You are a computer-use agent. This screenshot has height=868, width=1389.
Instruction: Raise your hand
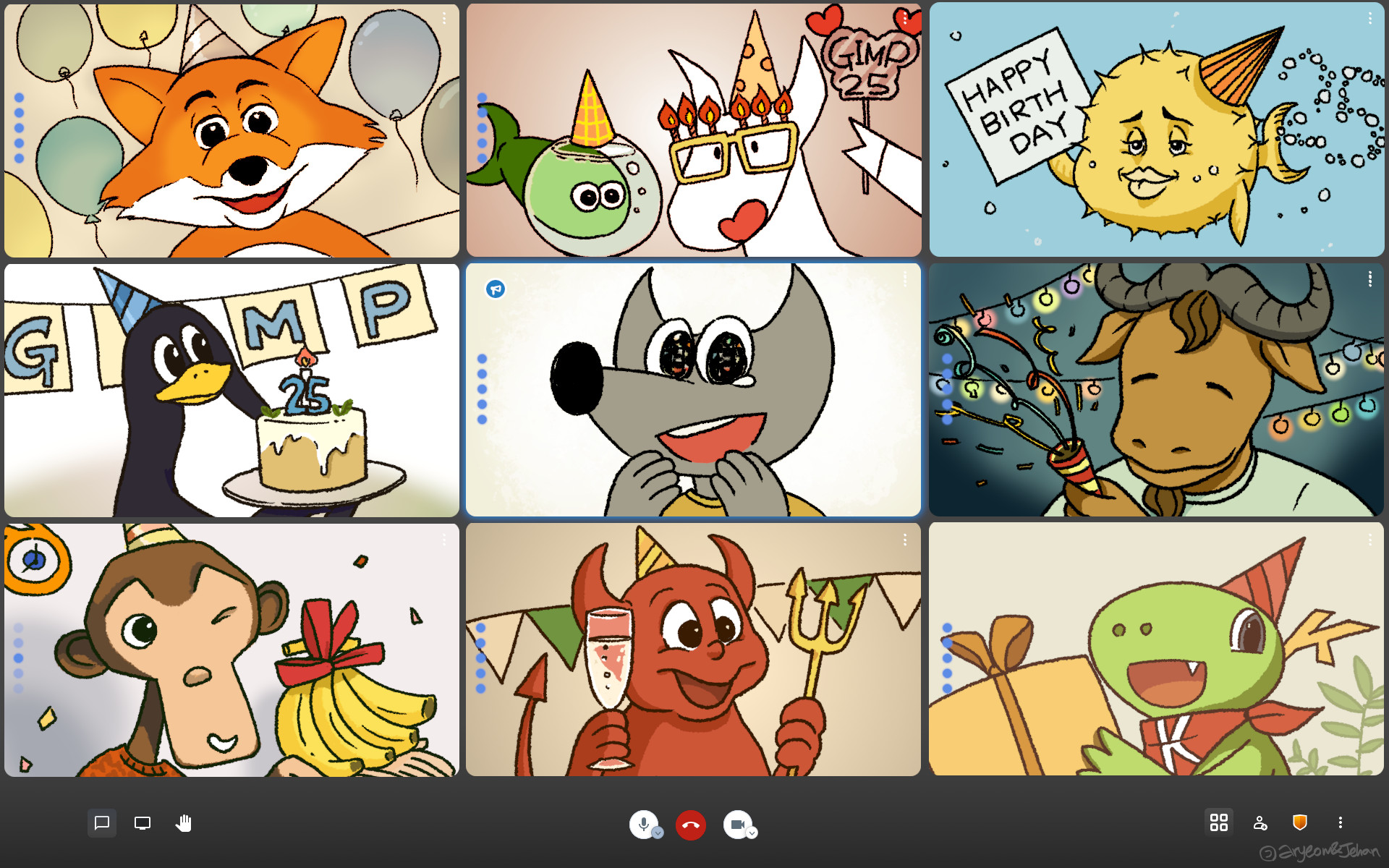tap(184, 822)
